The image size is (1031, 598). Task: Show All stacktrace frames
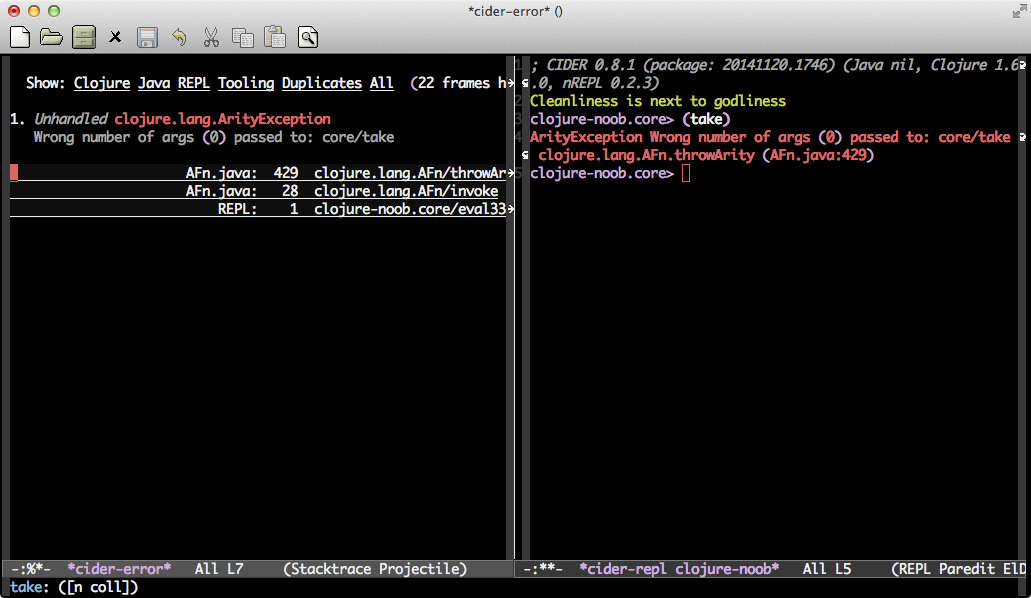click(x=381, y=83)
